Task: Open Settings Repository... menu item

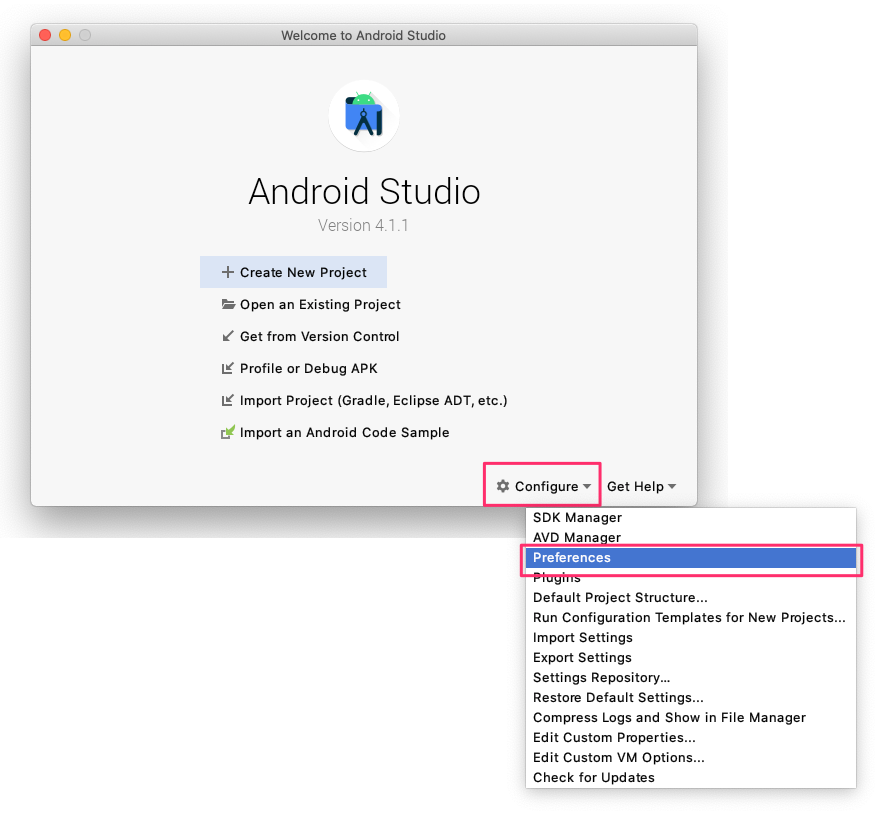Action: [x=691, y=677]
